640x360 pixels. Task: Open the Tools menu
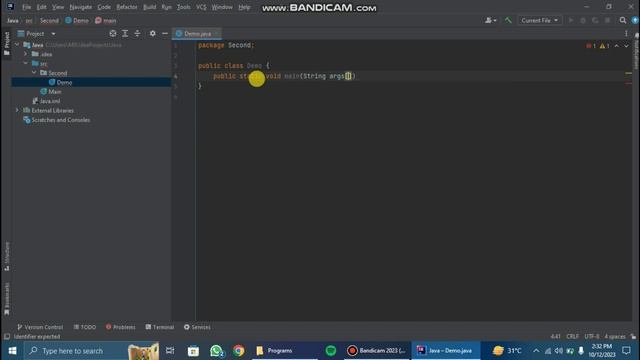pos(184,7)
